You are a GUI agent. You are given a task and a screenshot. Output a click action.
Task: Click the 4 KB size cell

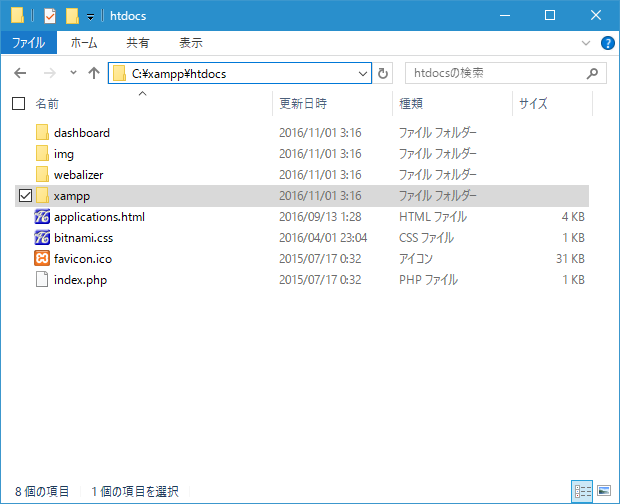(x=573, y=217)
